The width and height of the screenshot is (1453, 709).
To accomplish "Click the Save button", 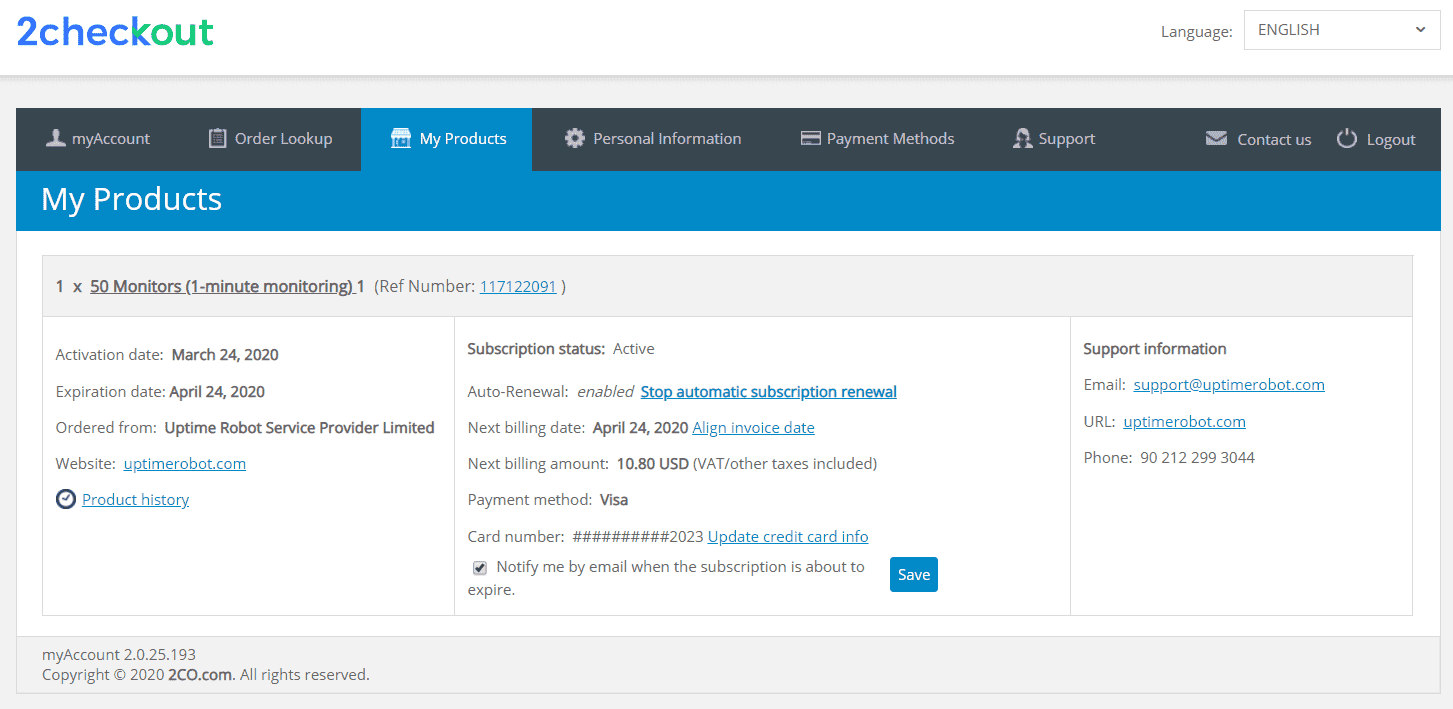I will 913,574.
